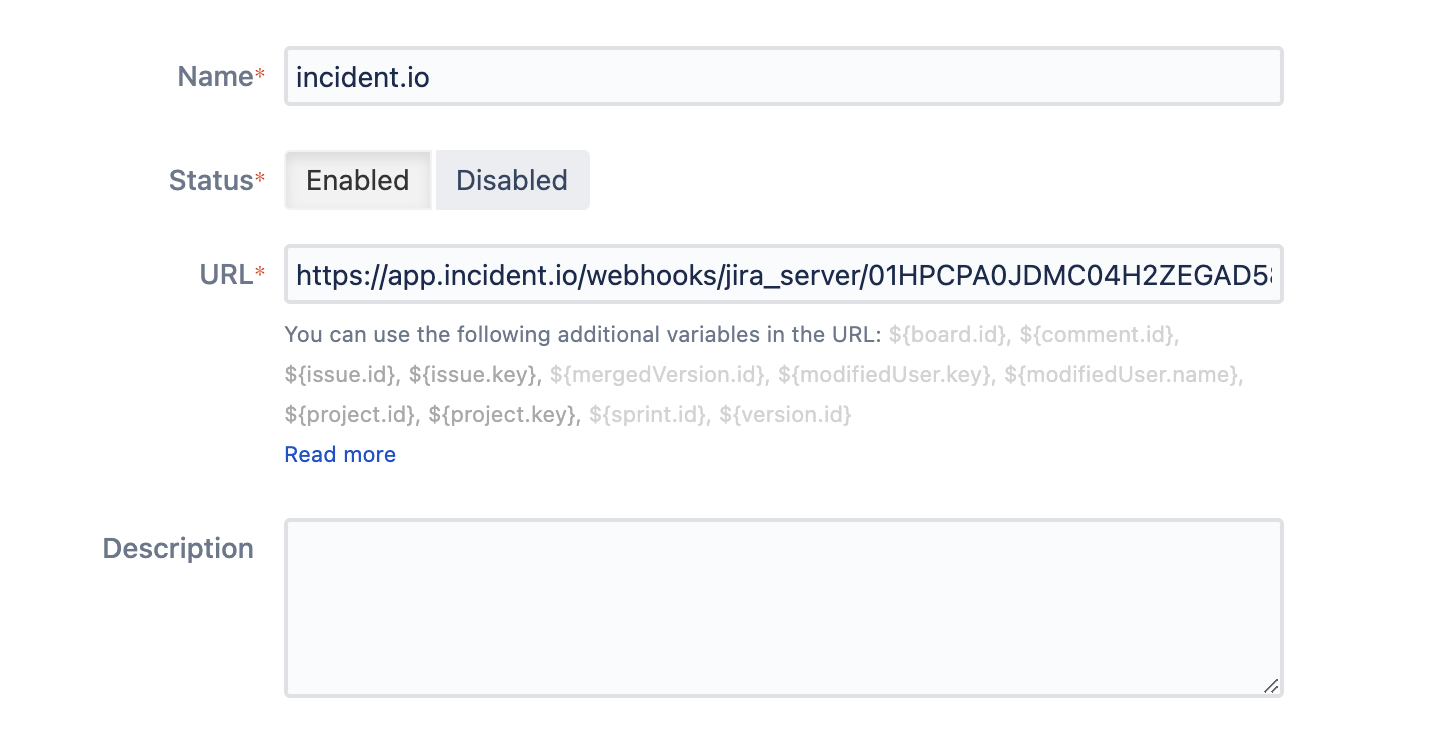Click the Status field label
1452x742 pixels.
(x=211, y=180)
